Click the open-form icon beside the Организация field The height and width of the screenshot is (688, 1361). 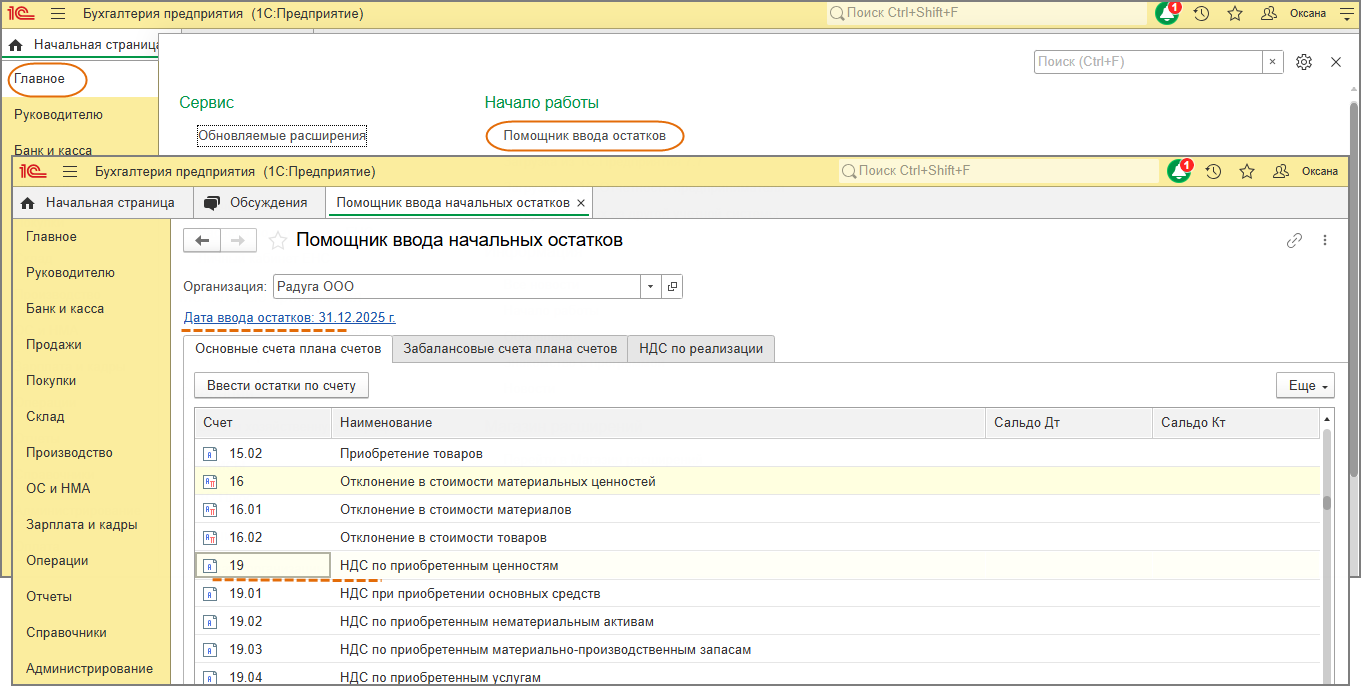point(672,286)
